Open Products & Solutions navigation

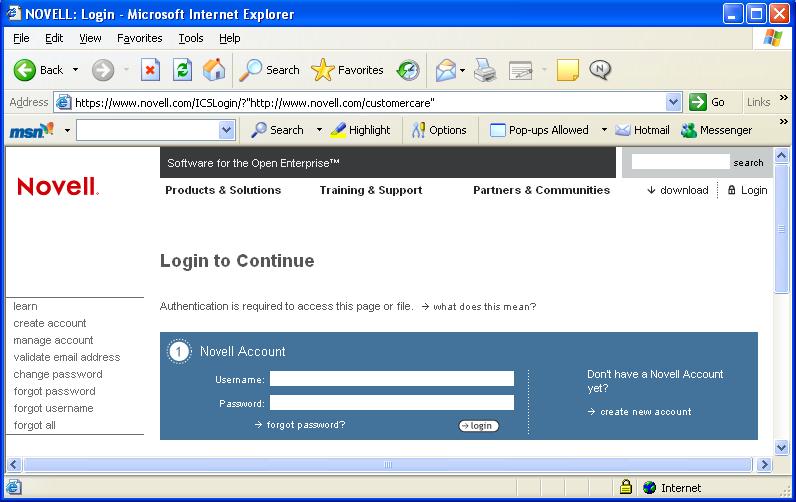click(223, 190)
